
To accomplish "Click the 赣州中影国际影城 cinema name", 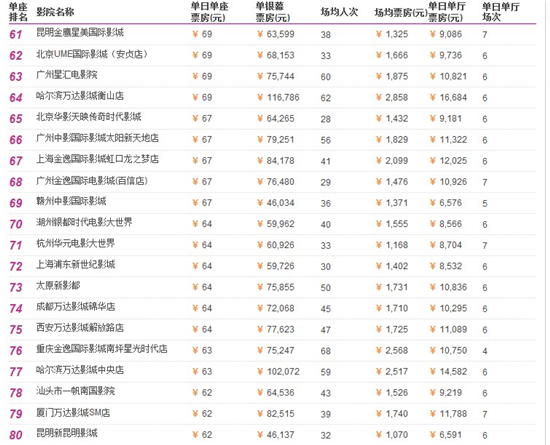I will (x=71, y=201).
